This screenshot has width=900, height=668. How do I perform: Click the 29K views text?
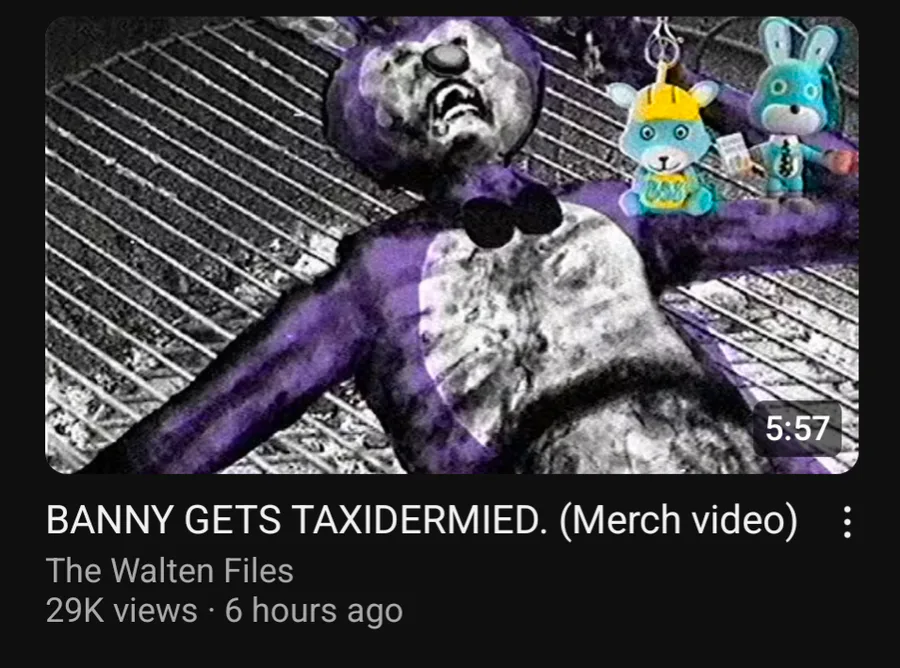[122, 610]
